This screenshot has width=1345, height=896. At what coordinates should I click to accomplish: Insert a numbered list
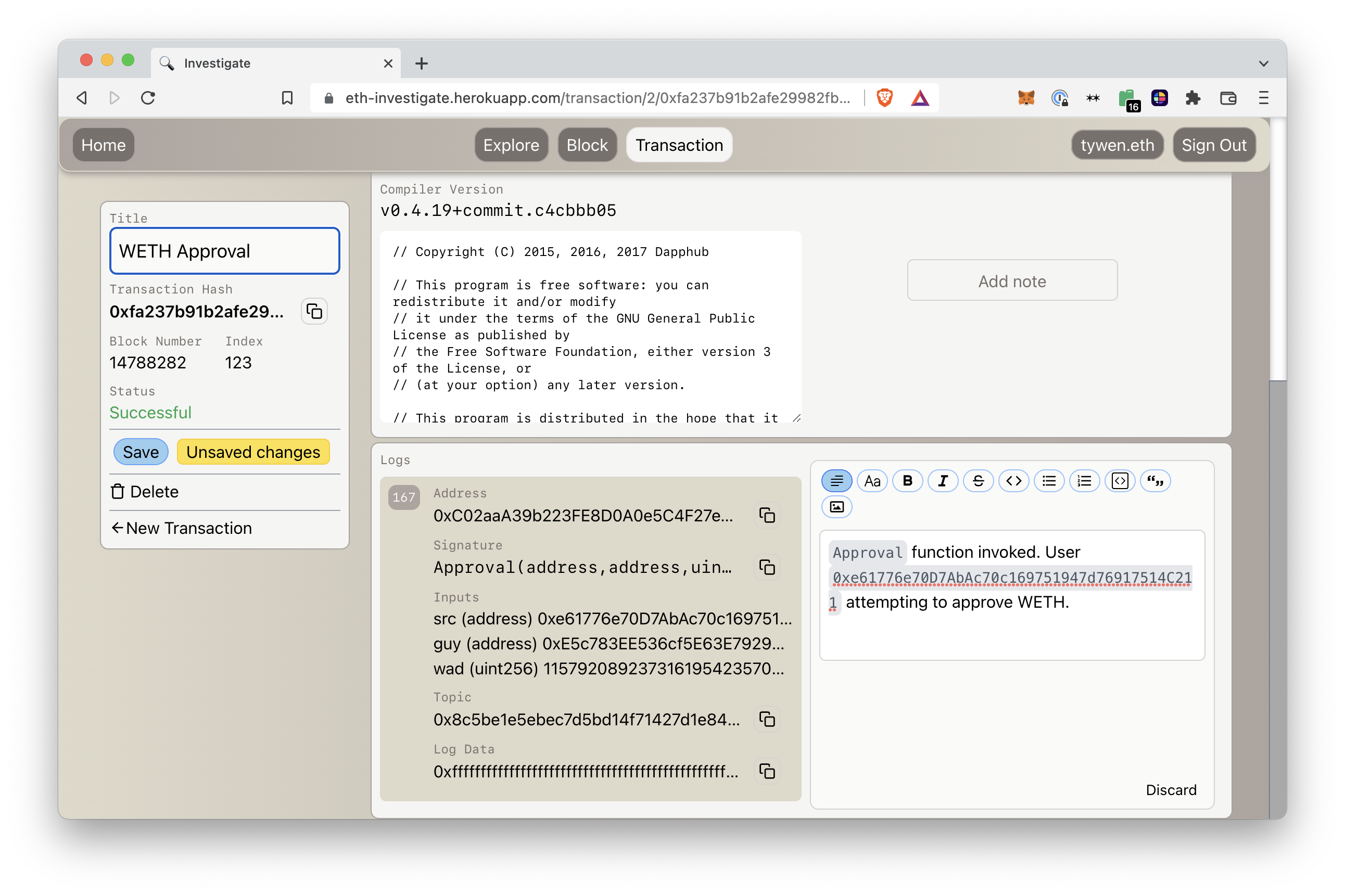[1084, 481]
